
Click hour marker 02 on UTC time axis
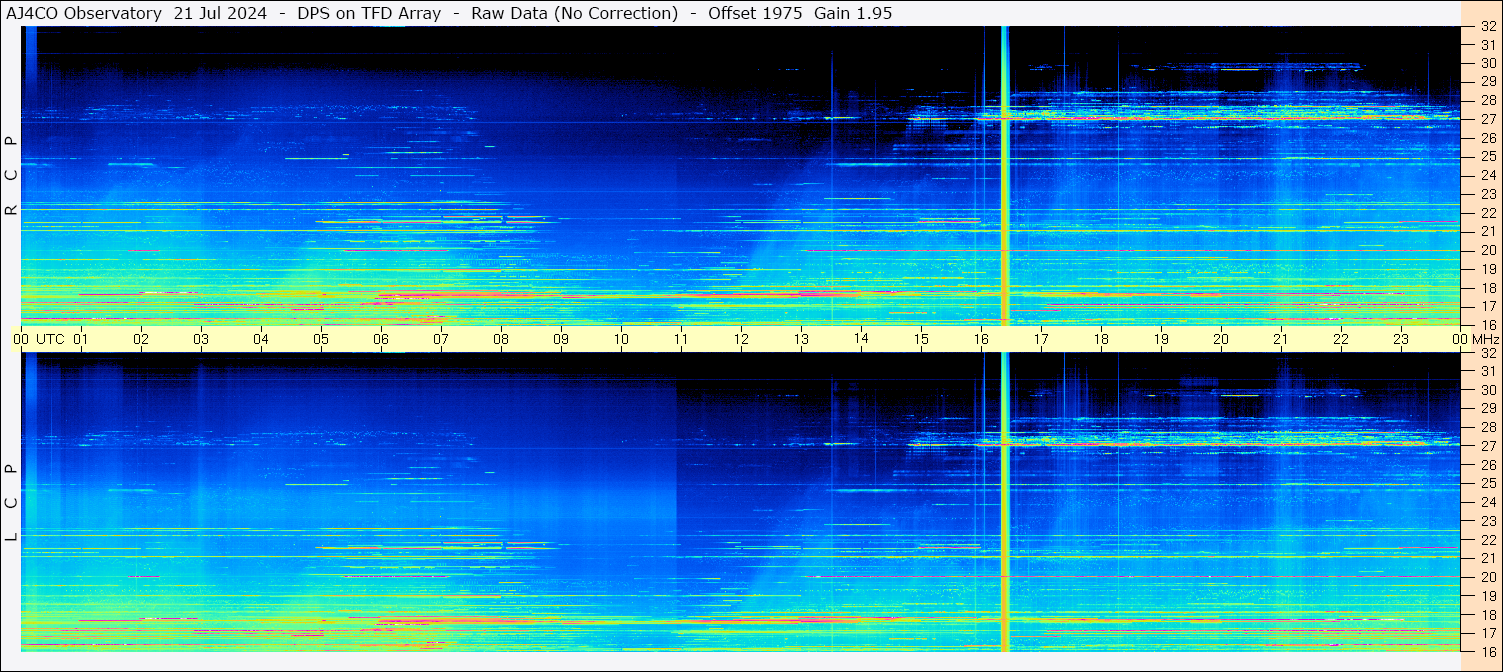click(141, 339)
